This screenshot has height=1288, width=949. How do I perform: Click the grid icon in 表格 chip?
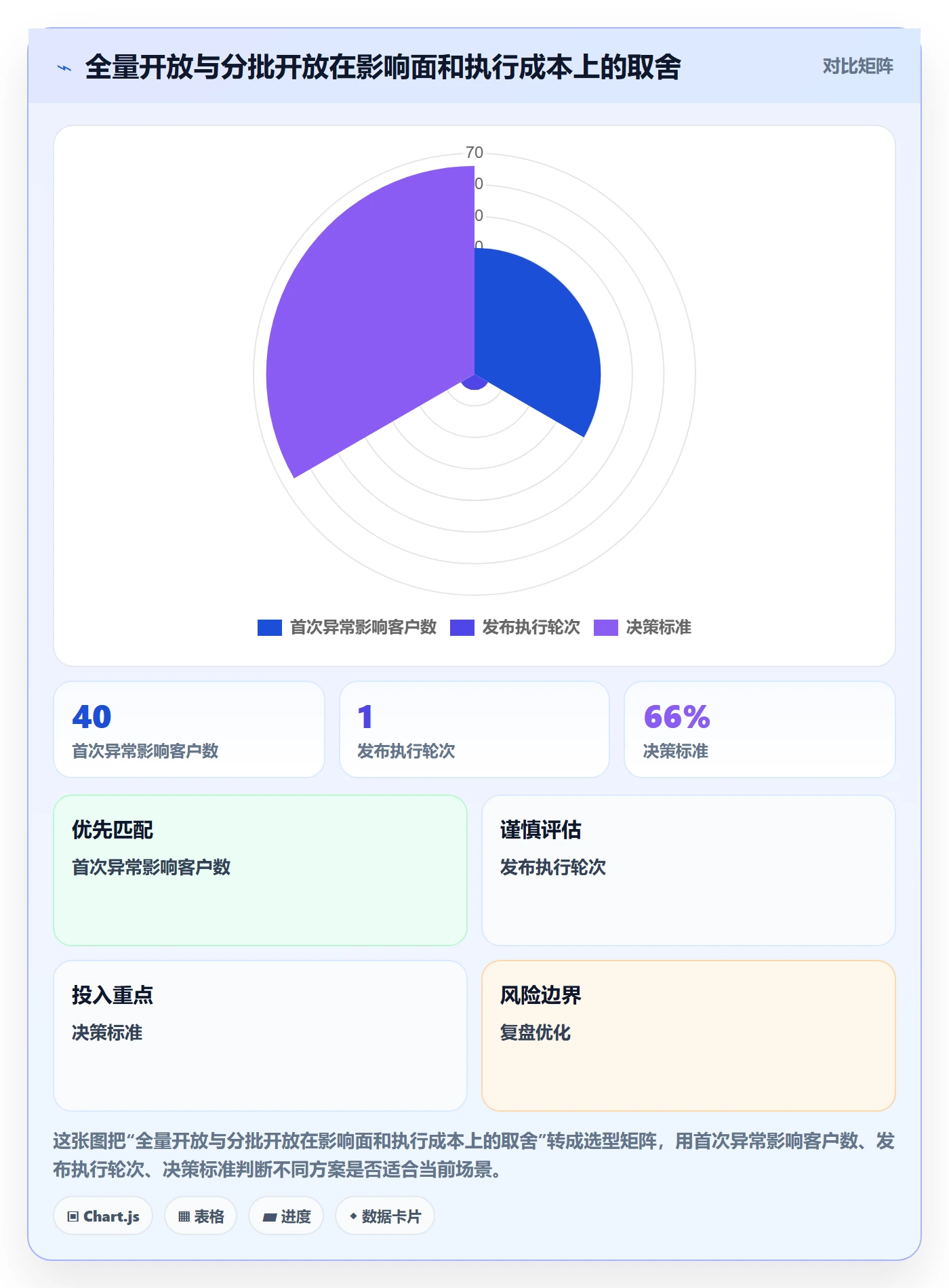(x=184, y=1217)
